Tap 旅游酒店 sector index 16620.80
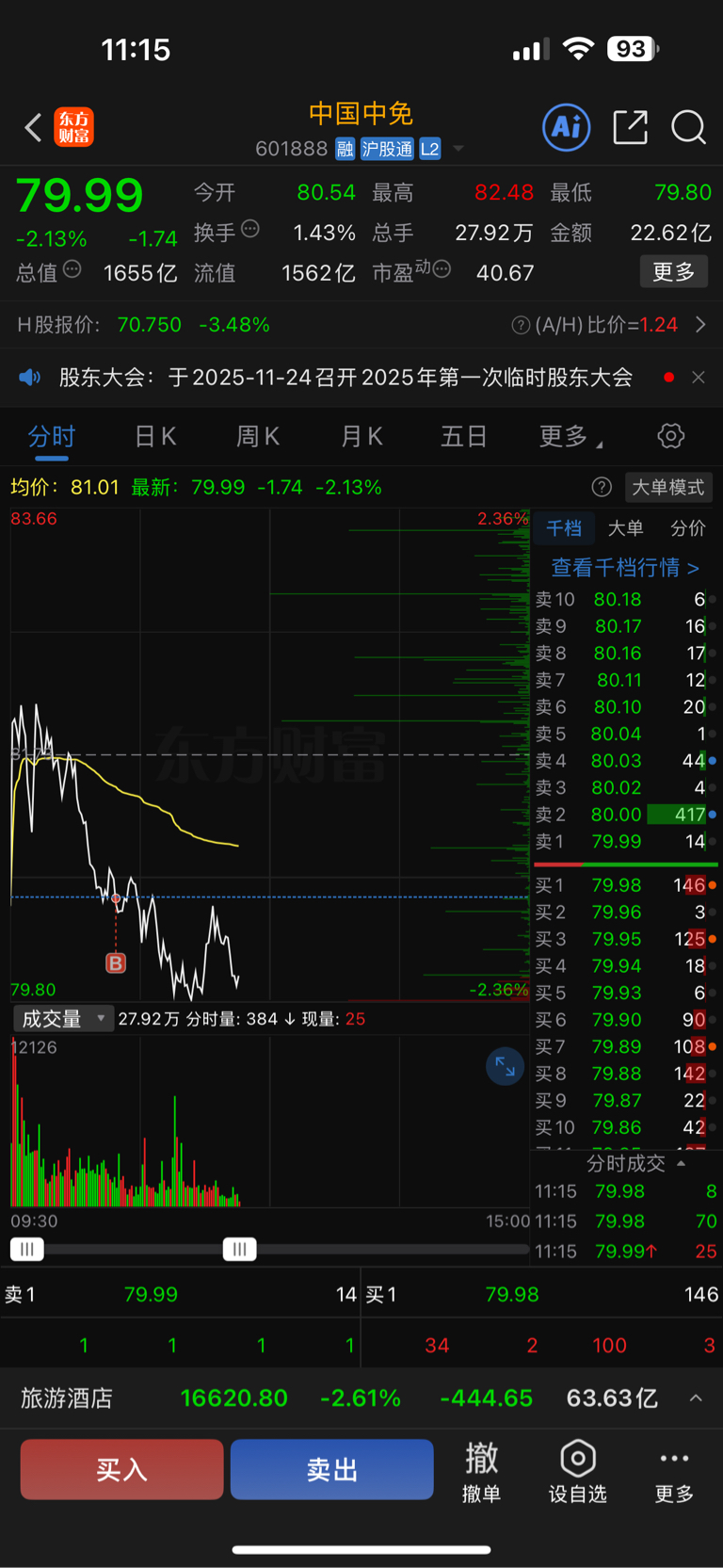Image resolution: width=723 pixels, height=1568 pixels. tap(233, 1398)
